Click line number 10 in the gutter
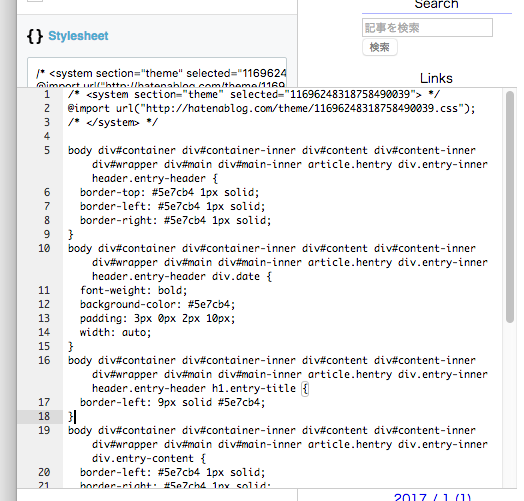Image resolution: width=524 pixels, height=501 pixels. pos(44,248)
